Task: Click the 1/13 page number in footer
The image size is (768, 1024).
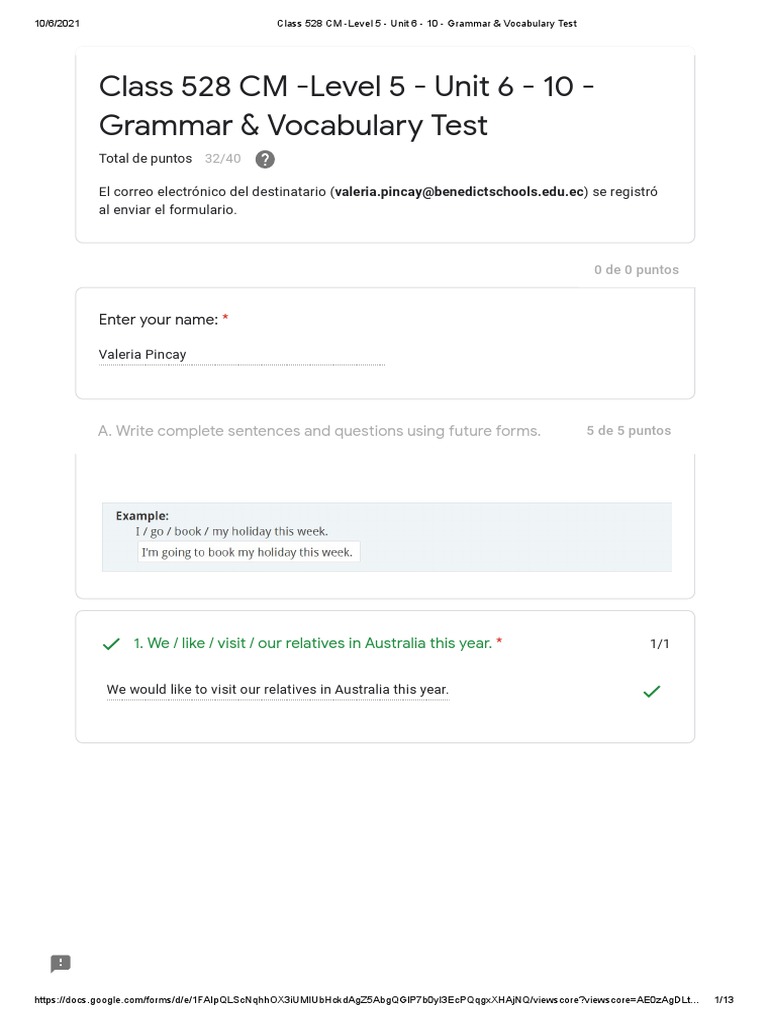Action: coord(724,1000)
